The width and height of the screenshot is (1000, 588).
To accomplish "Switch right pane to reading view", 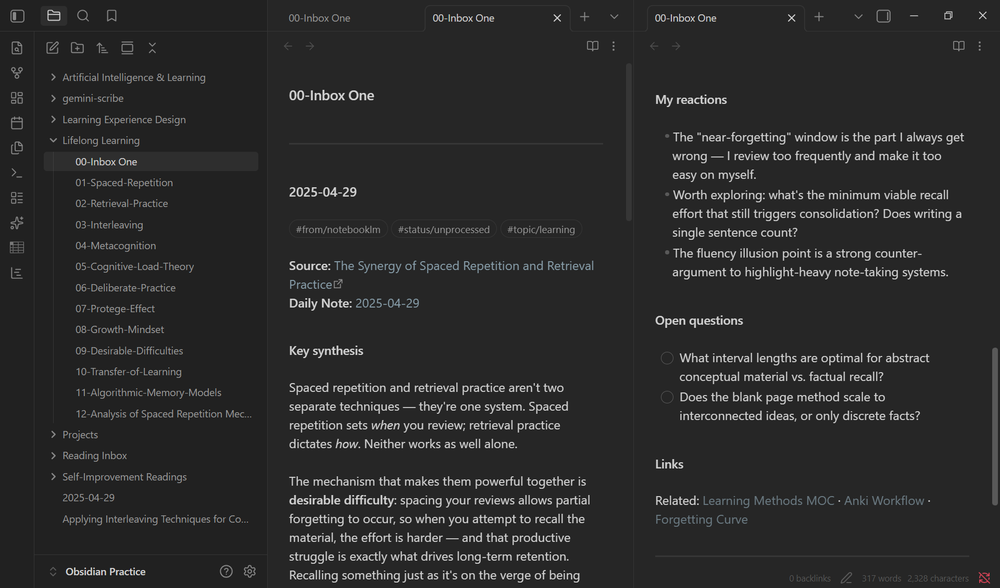I will point(959,46).
